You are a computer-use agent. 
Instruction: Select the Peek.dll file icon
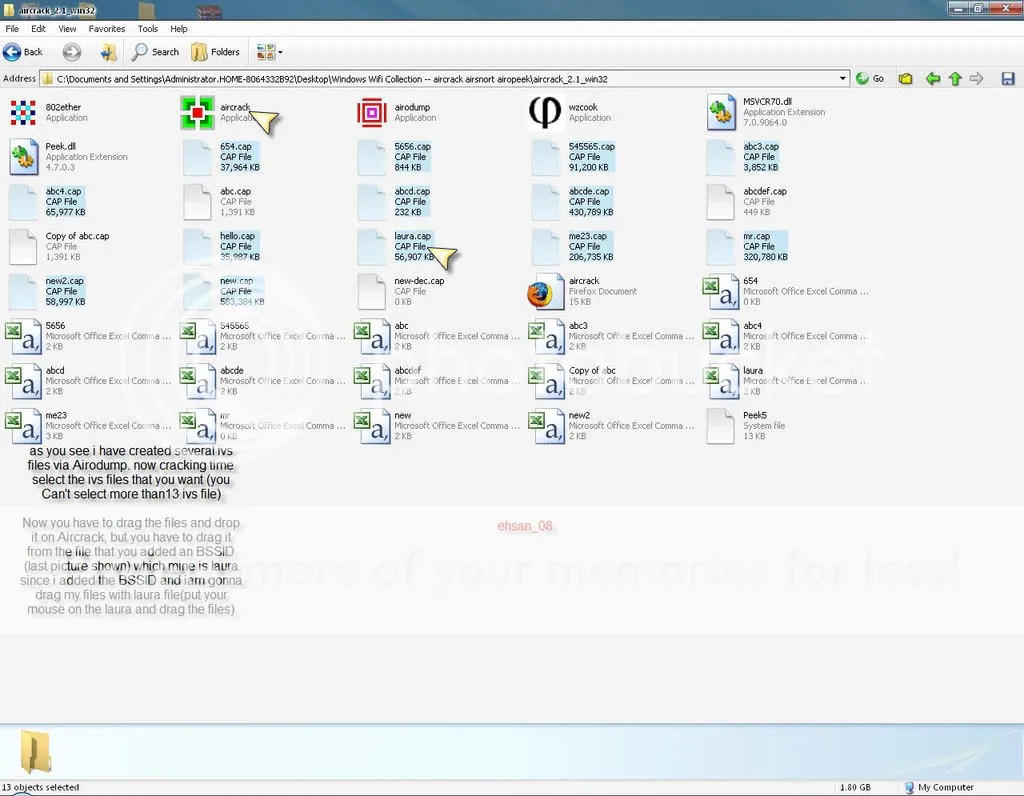[24, 157]
